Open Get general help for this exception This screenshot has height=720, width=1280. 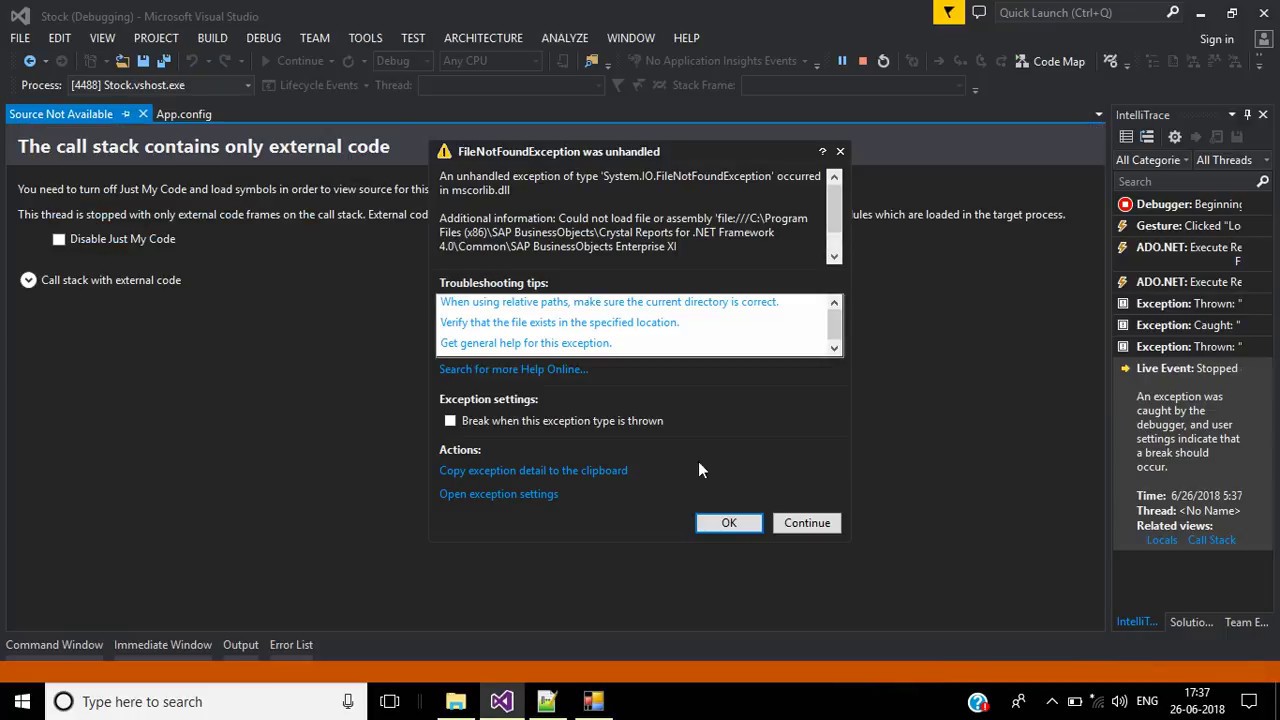point(525,343)
